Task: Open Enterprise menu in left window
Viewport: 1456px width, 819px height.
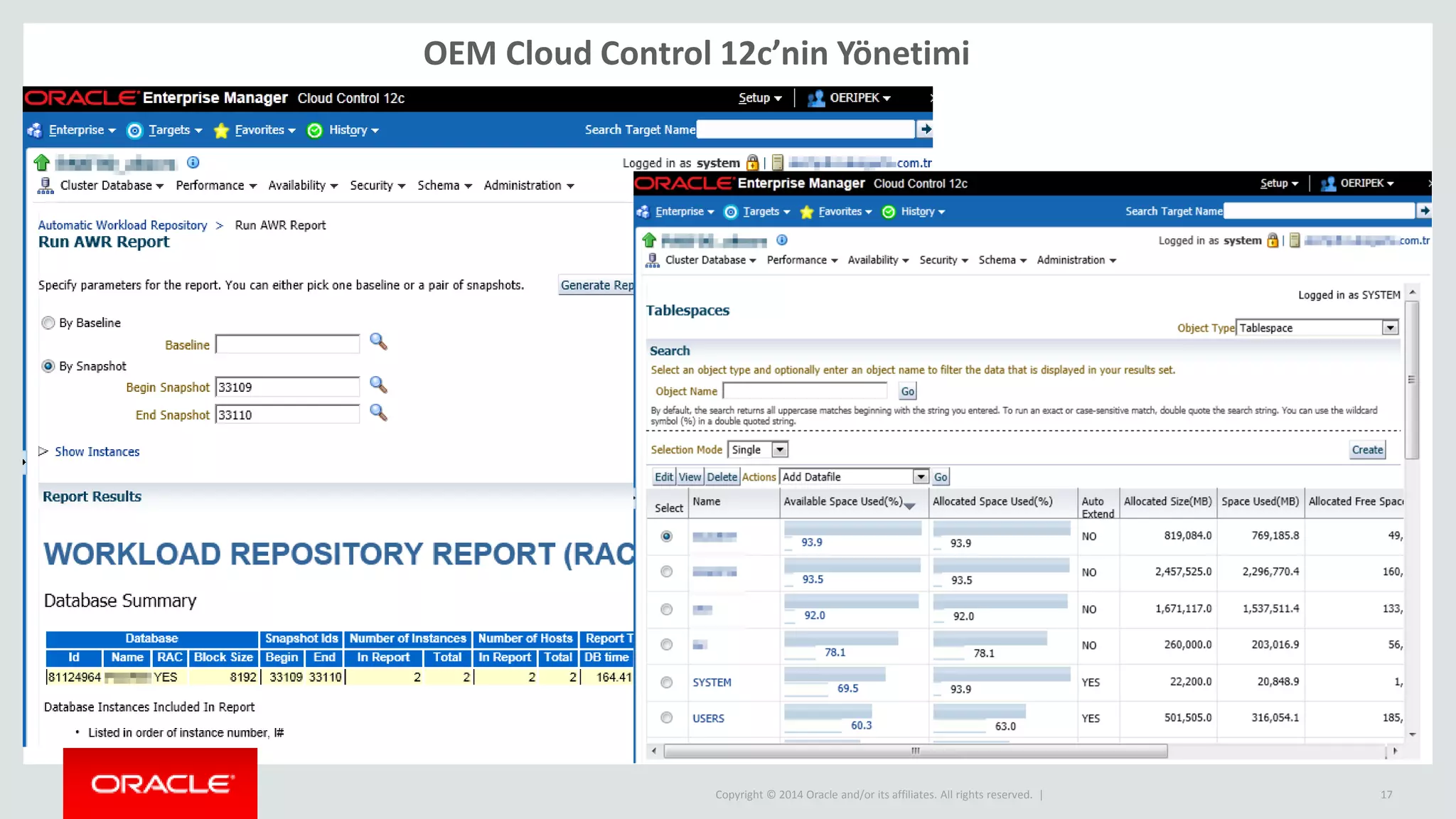Action: pos(82,130)
